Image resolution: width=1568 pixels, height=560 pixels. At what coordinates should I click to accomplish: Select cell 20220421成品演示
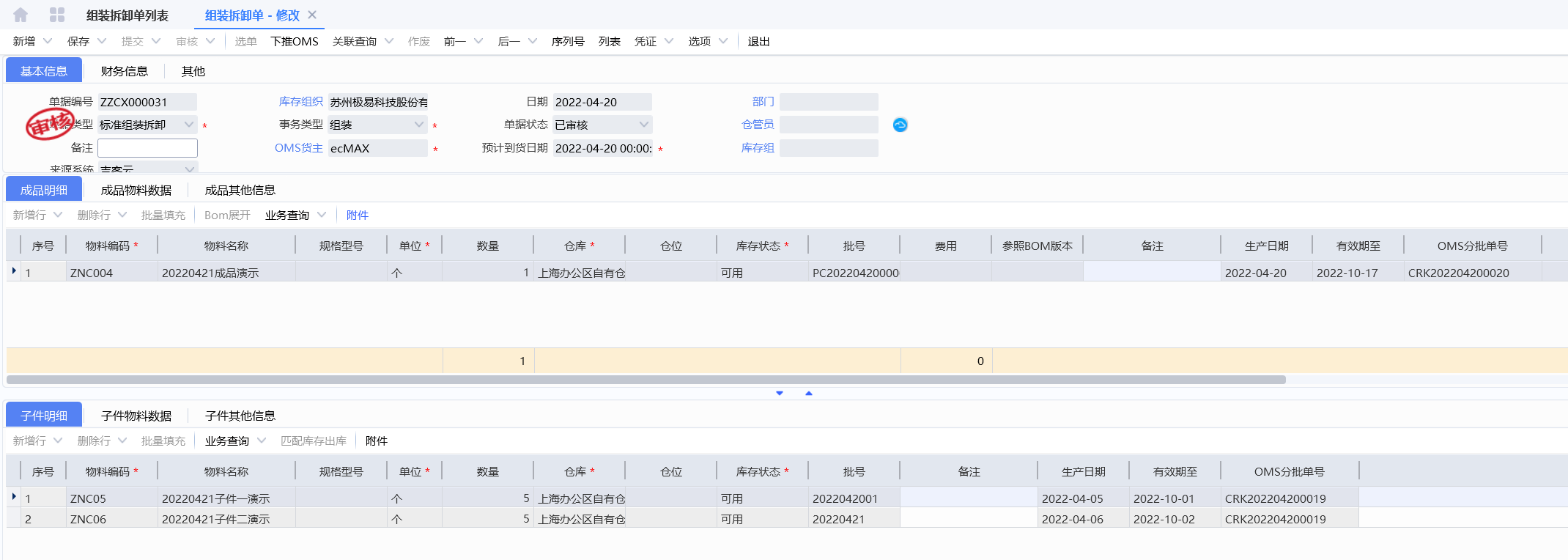[226, 273]
